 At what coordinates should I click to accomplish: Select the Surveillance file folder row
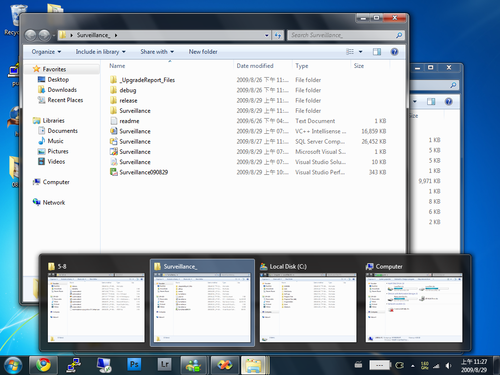pos(248,111)
